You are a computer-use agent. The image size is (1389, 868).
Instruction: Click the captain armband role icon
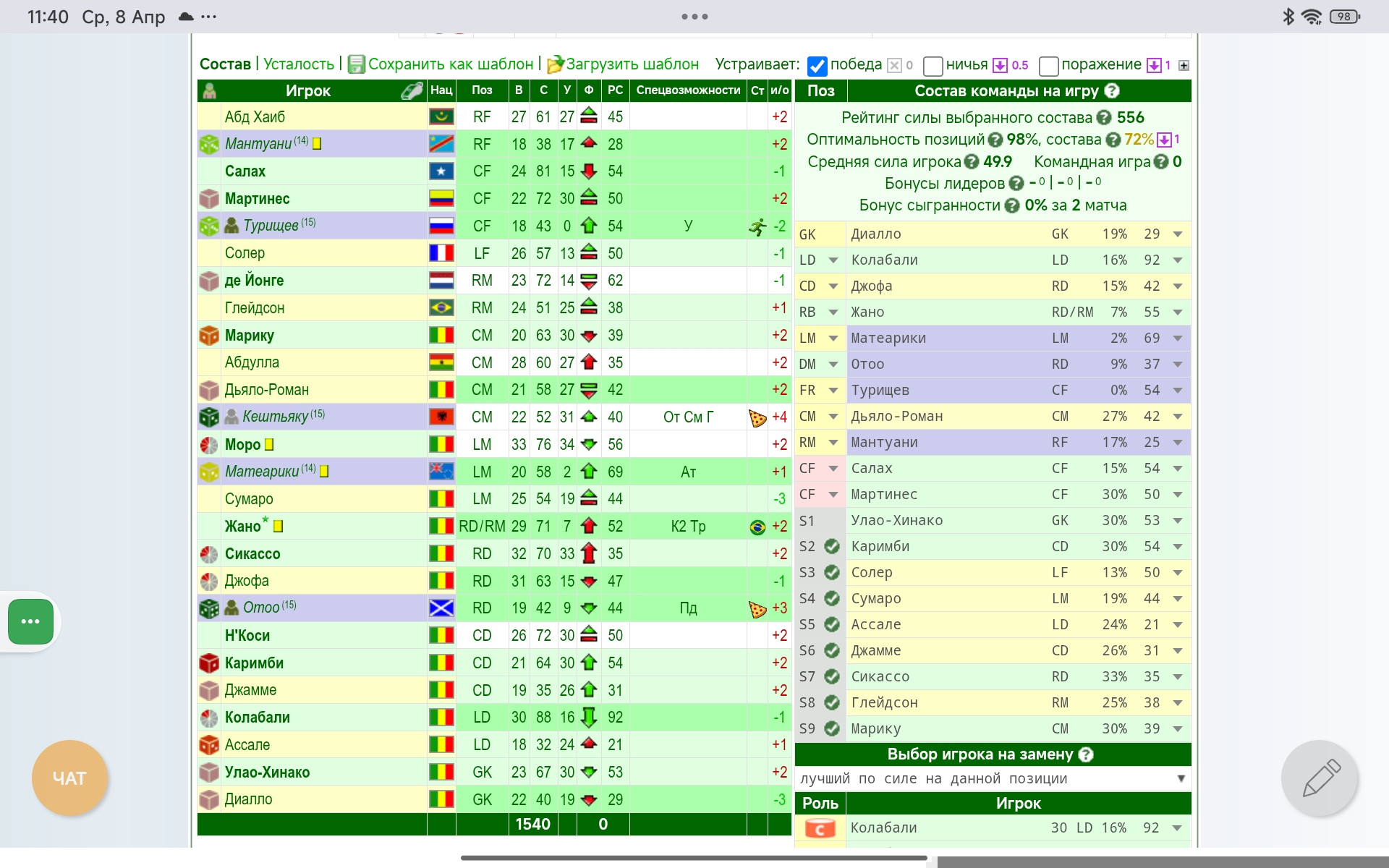tap(820, 828)
